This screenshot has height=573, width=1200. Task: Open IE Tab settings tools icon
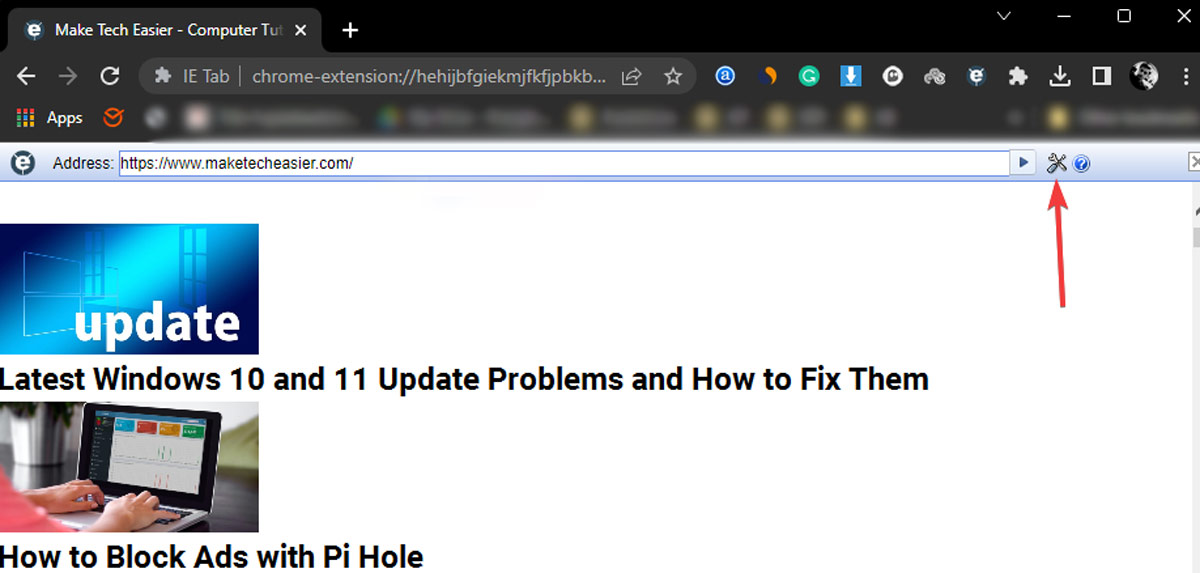[x=1057, y=163]
